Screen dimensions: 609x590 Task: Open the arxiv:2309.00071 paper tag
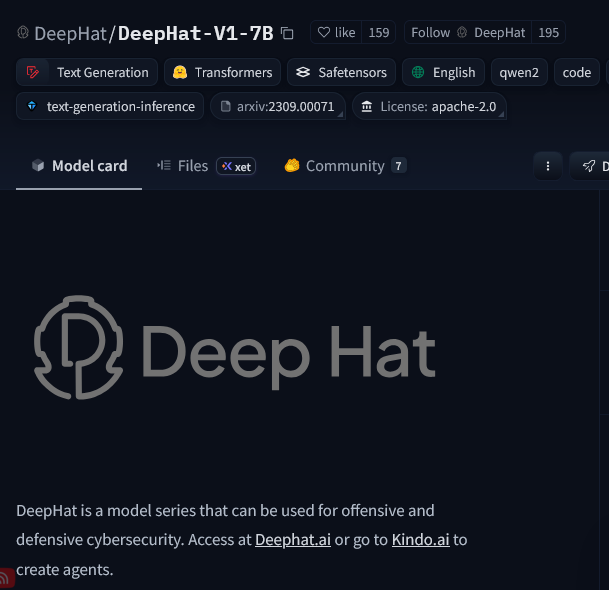[x=277, y=106]
